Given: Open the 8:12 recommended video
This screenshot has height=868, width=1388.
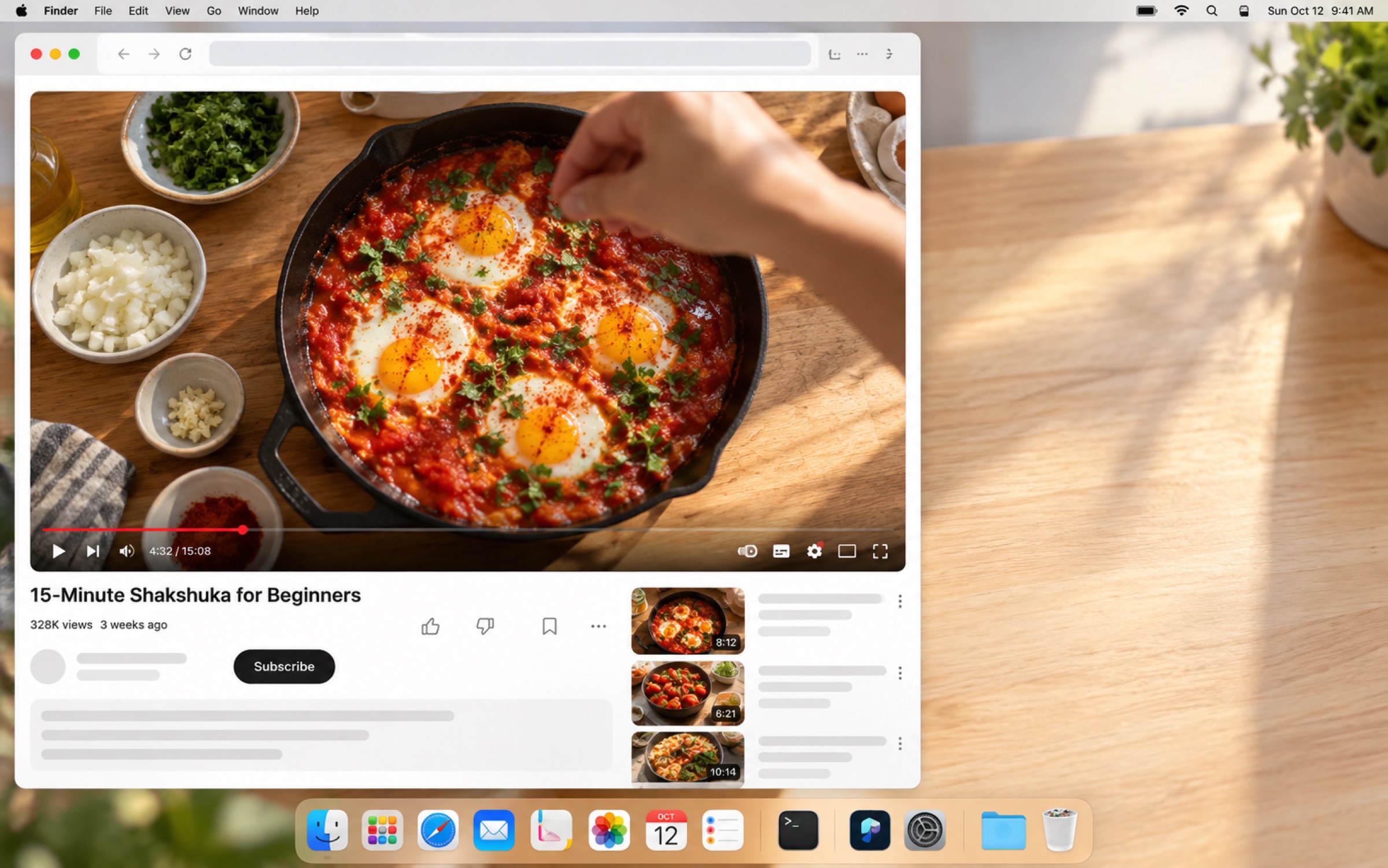Looking at the screenshot, I should pos(688,620).
